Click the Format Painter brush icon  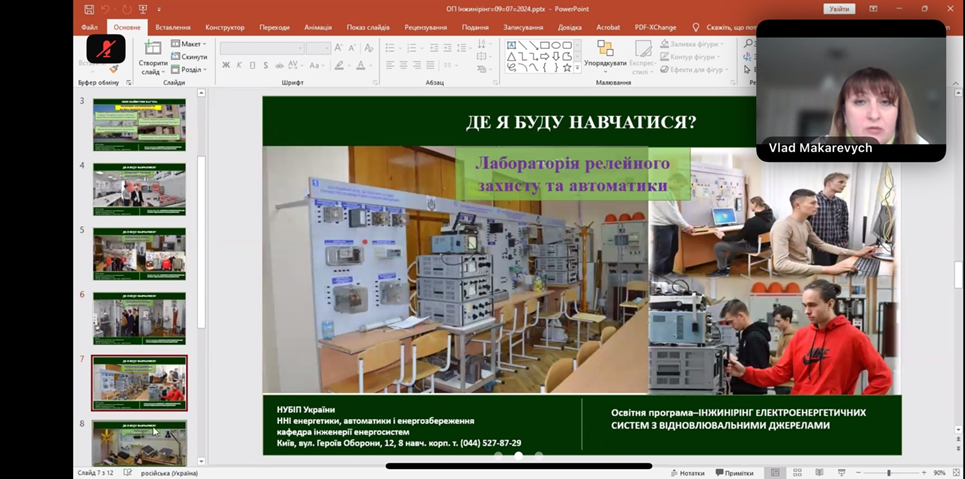[113, 69]
